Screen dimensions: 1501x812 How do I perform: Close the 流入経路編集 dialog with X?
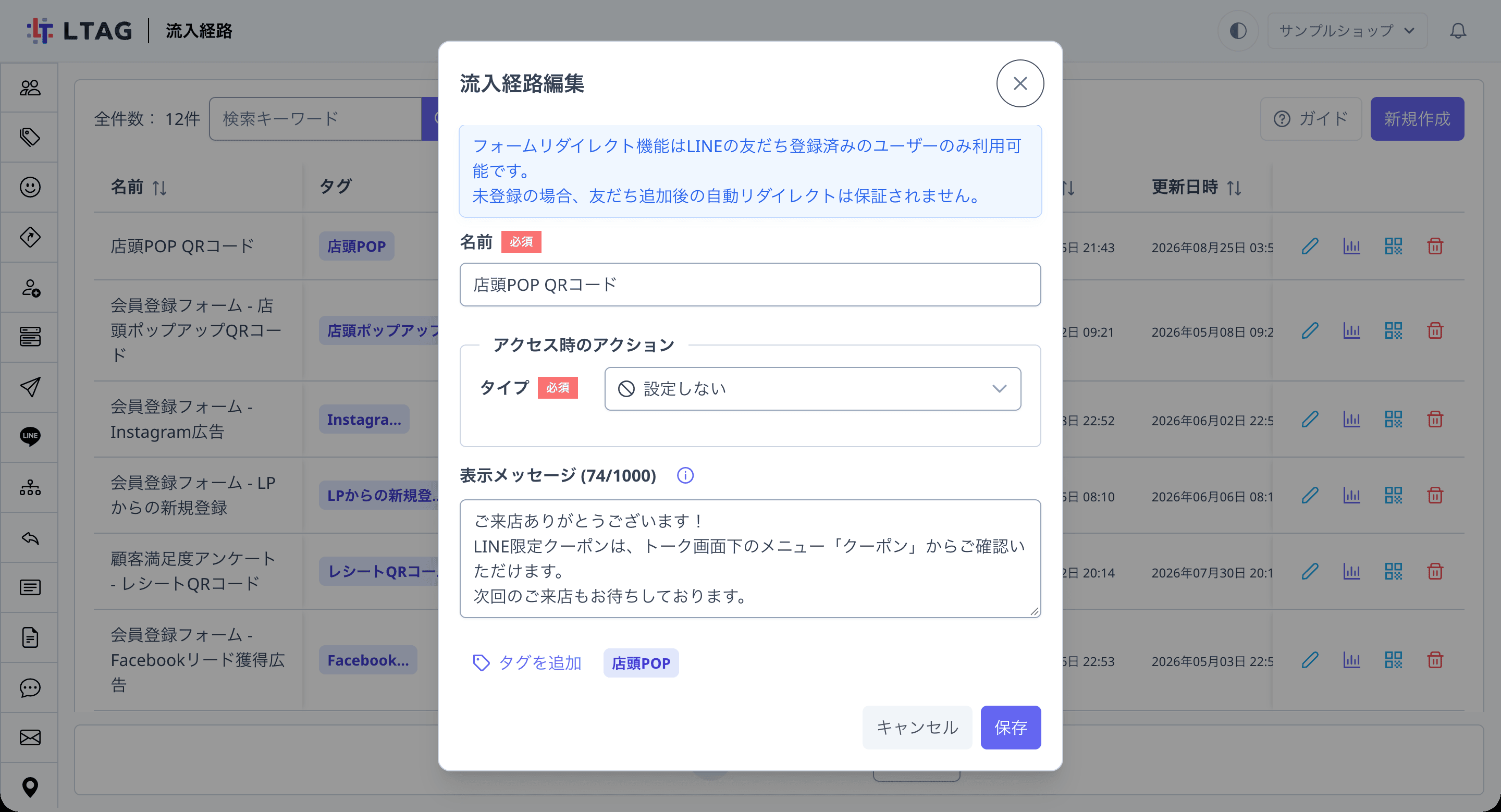point(1020,83)
